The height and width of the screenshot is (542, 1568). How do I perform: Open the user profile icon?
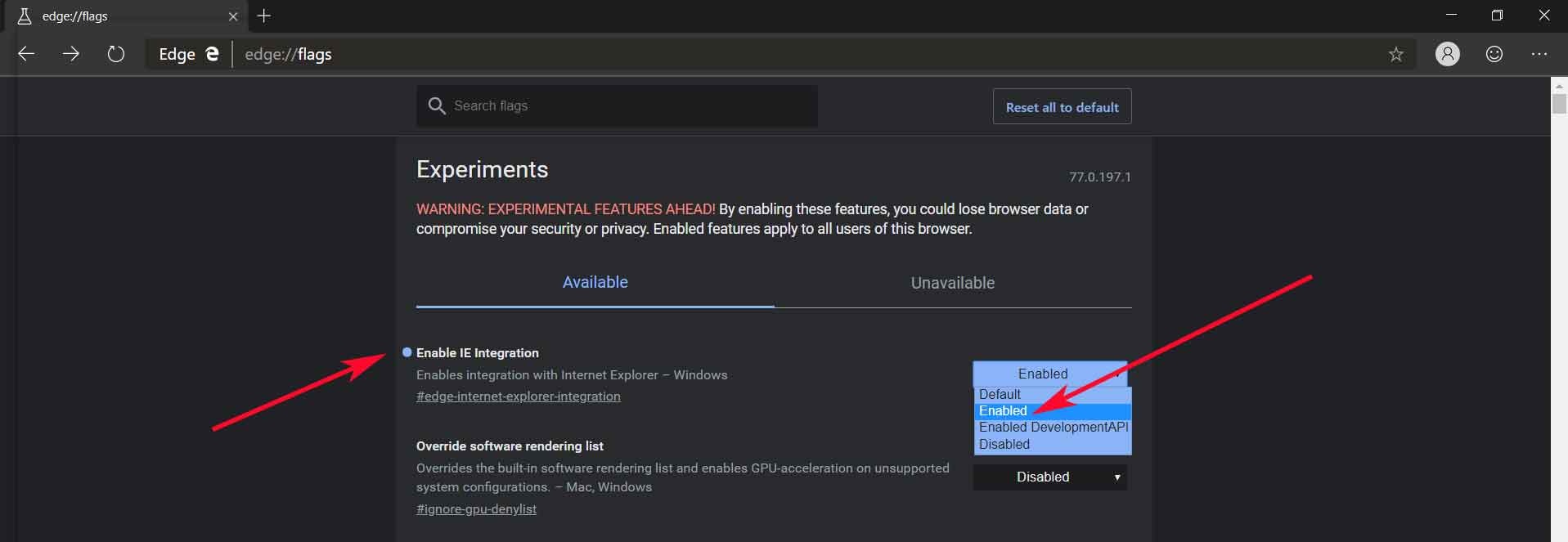[1447, 54]
